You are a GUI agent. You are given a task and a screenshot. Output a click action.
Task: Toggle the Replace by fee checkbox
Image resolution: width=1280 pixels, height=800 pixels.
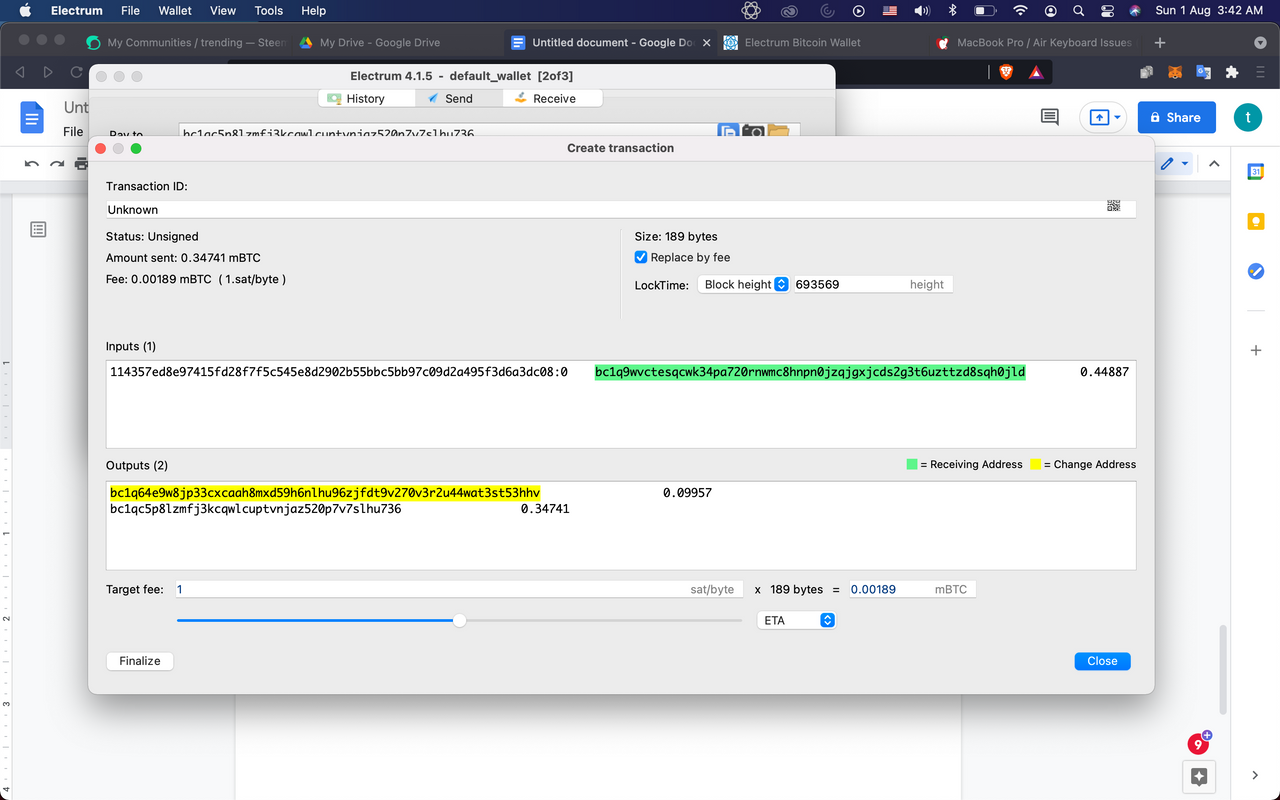click(641, 257)
